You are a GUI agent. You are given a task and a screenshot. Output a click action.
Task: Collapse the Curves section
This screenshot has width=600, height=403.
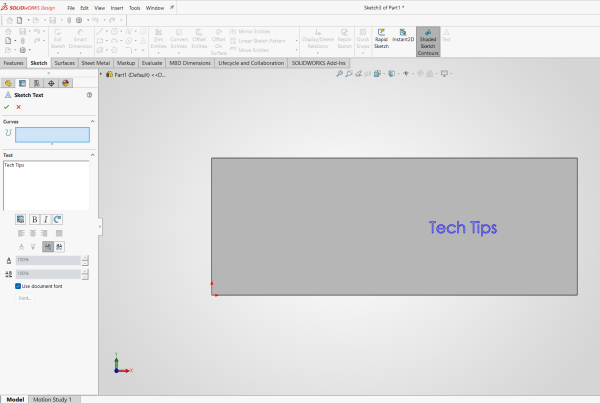pos(92,121)
